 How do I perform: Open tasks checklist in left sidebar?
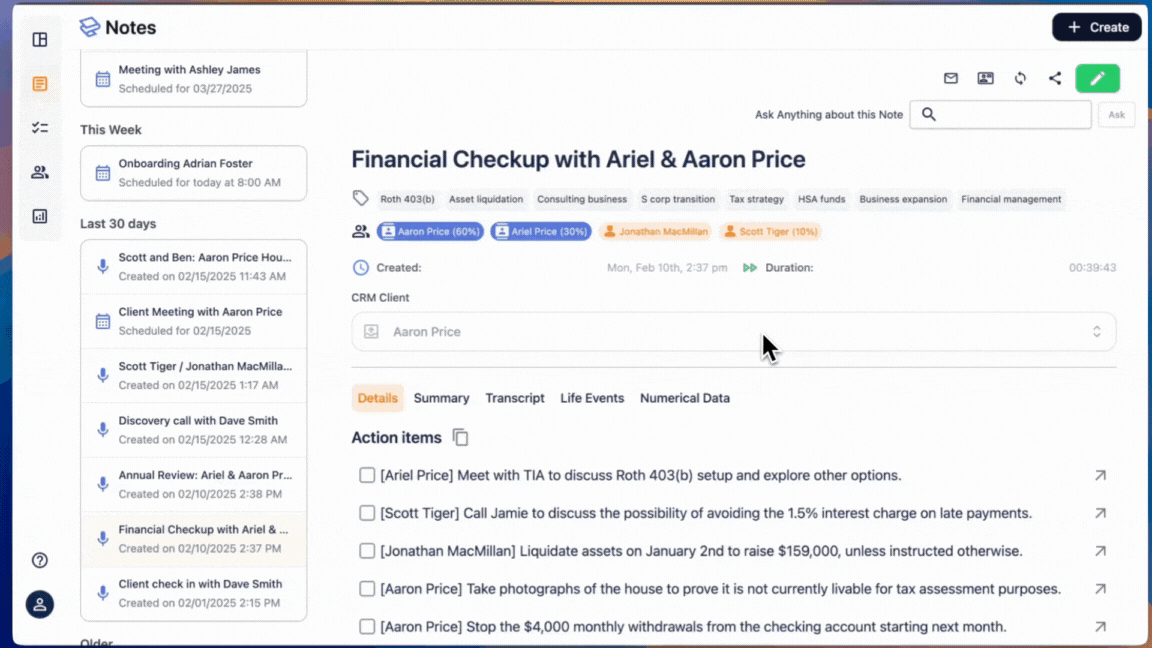pyautogui.click(x=40, y=128)
